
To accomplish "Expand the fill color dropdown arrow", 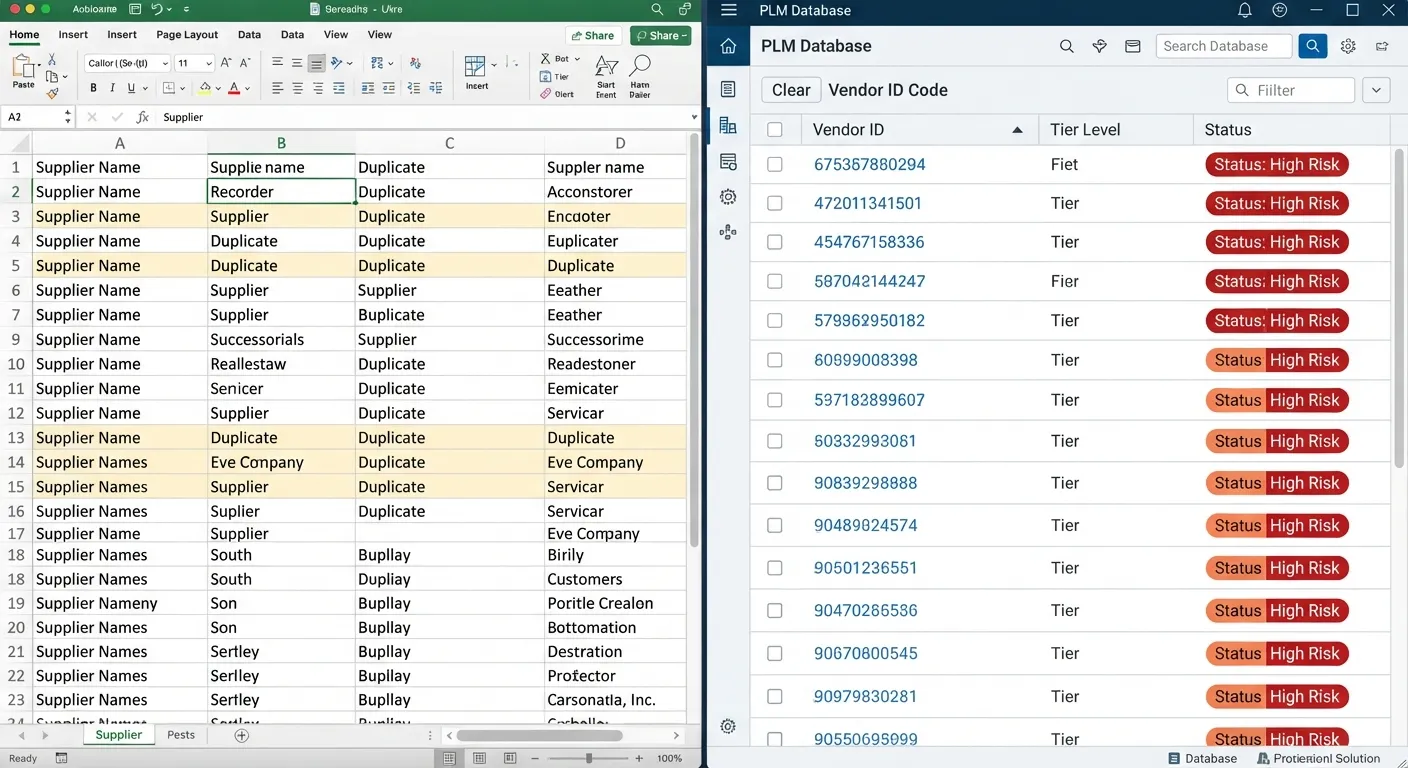I will (x=219, y=88).
